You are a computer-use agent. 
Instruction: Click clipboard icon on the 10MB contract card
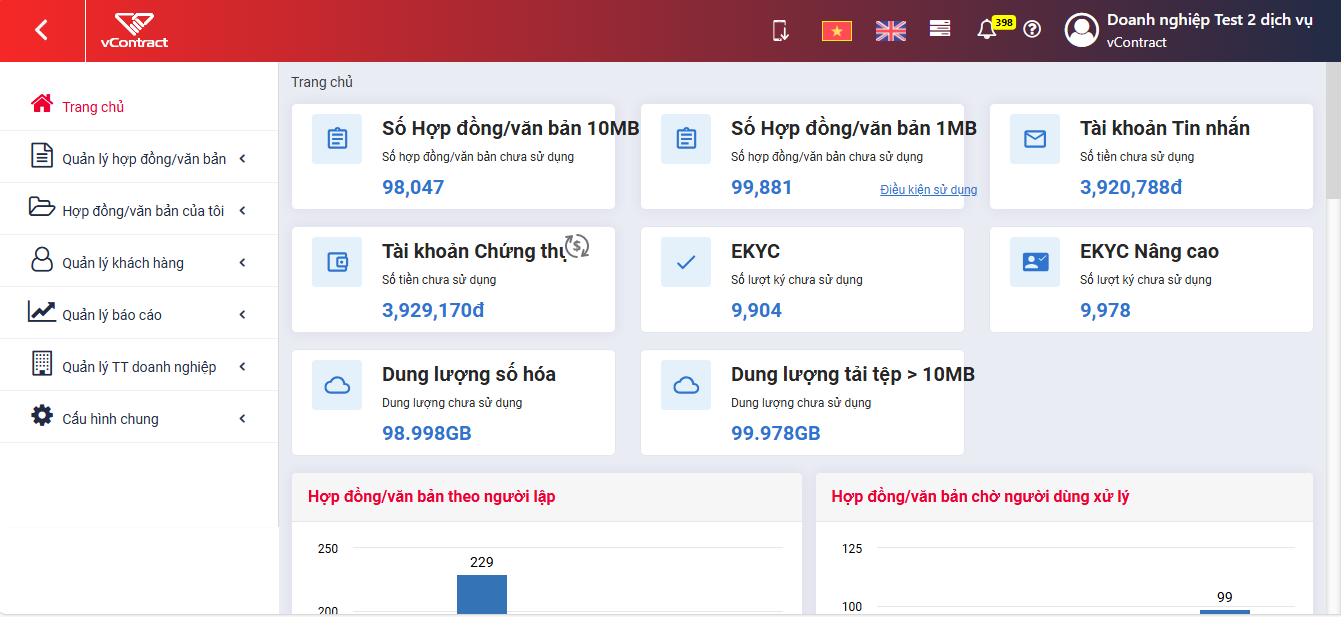coord(337,139)
